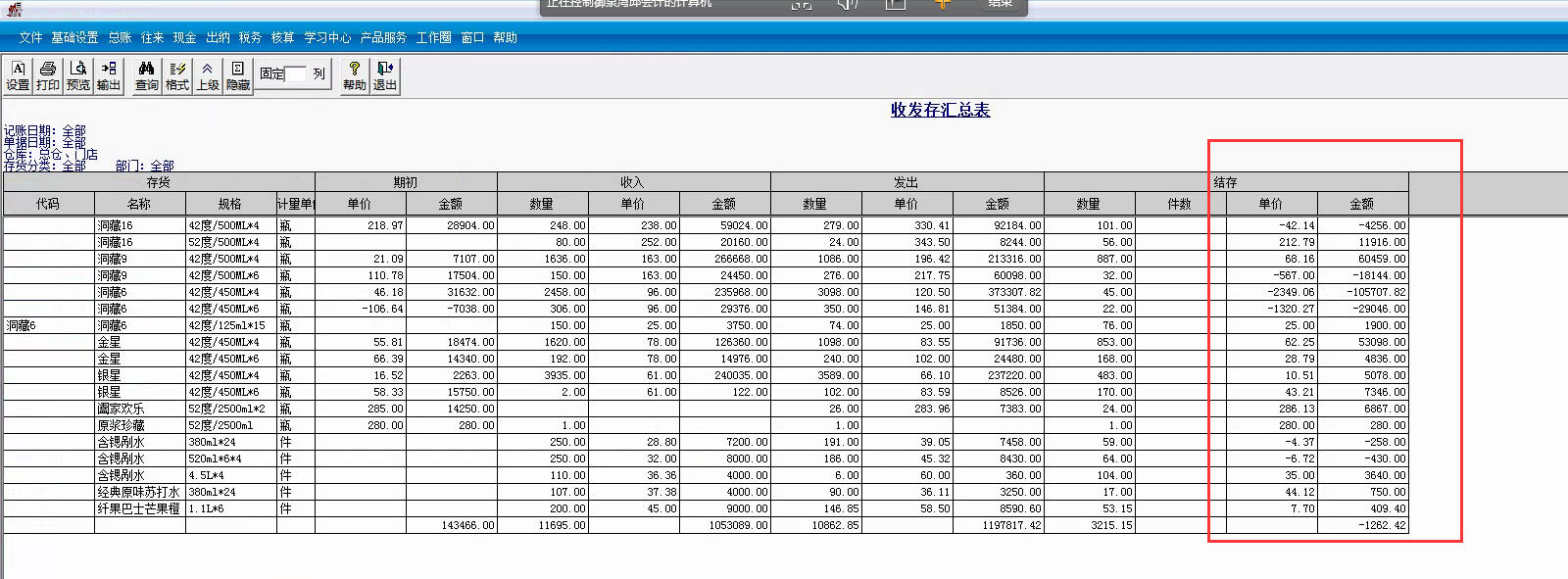This screenshot has width=1568, height=579.
Task: Select the 发出 group header
Action: pos(906,182)
